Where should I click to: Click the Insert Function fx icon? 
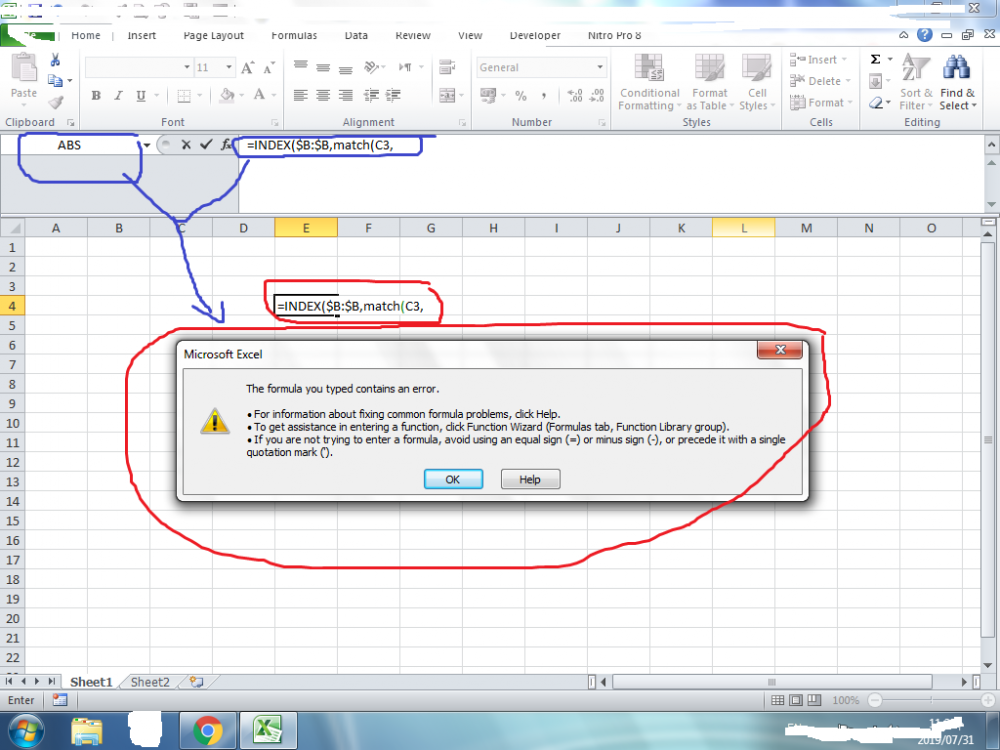(226, 145)
